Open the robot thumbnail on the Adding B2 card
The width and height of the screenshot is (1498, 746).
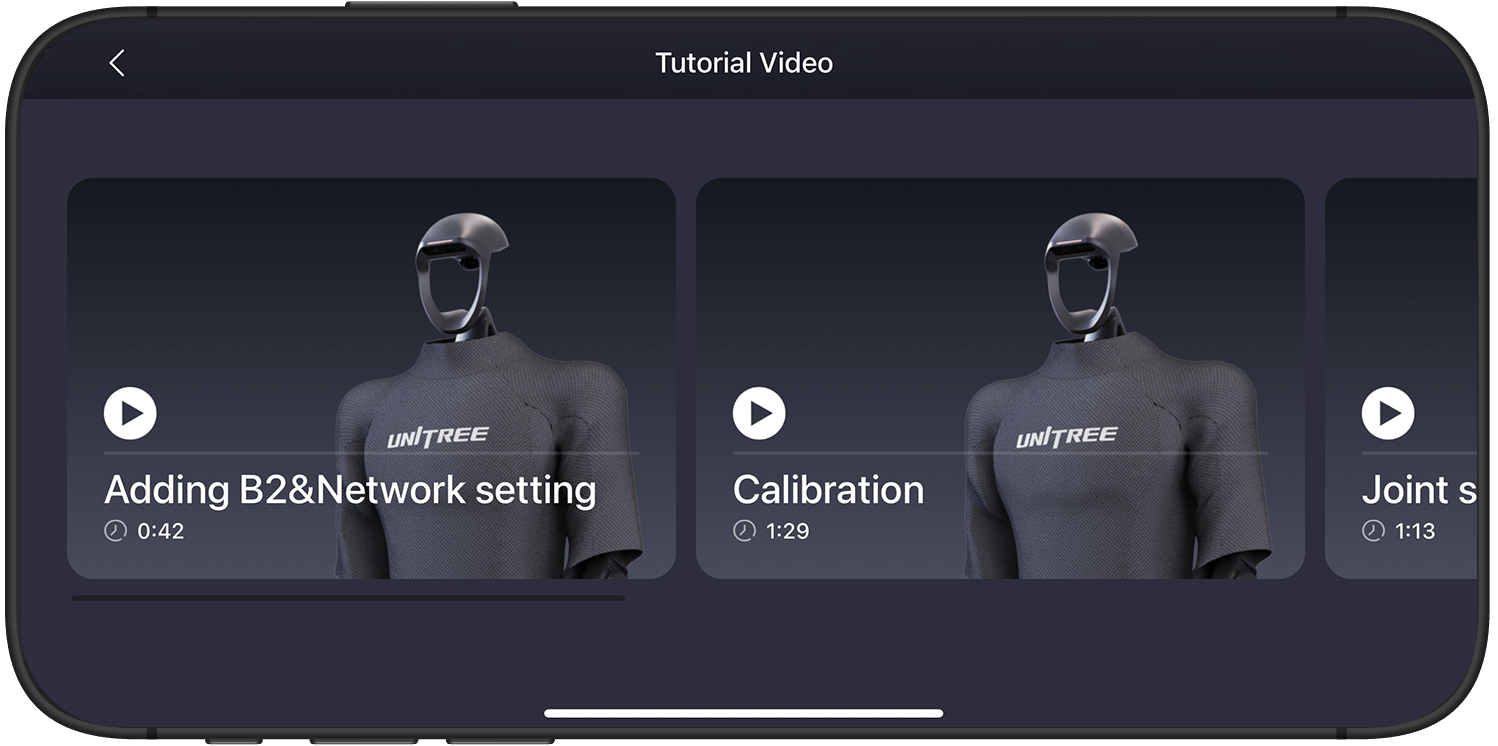click(487, 395)
